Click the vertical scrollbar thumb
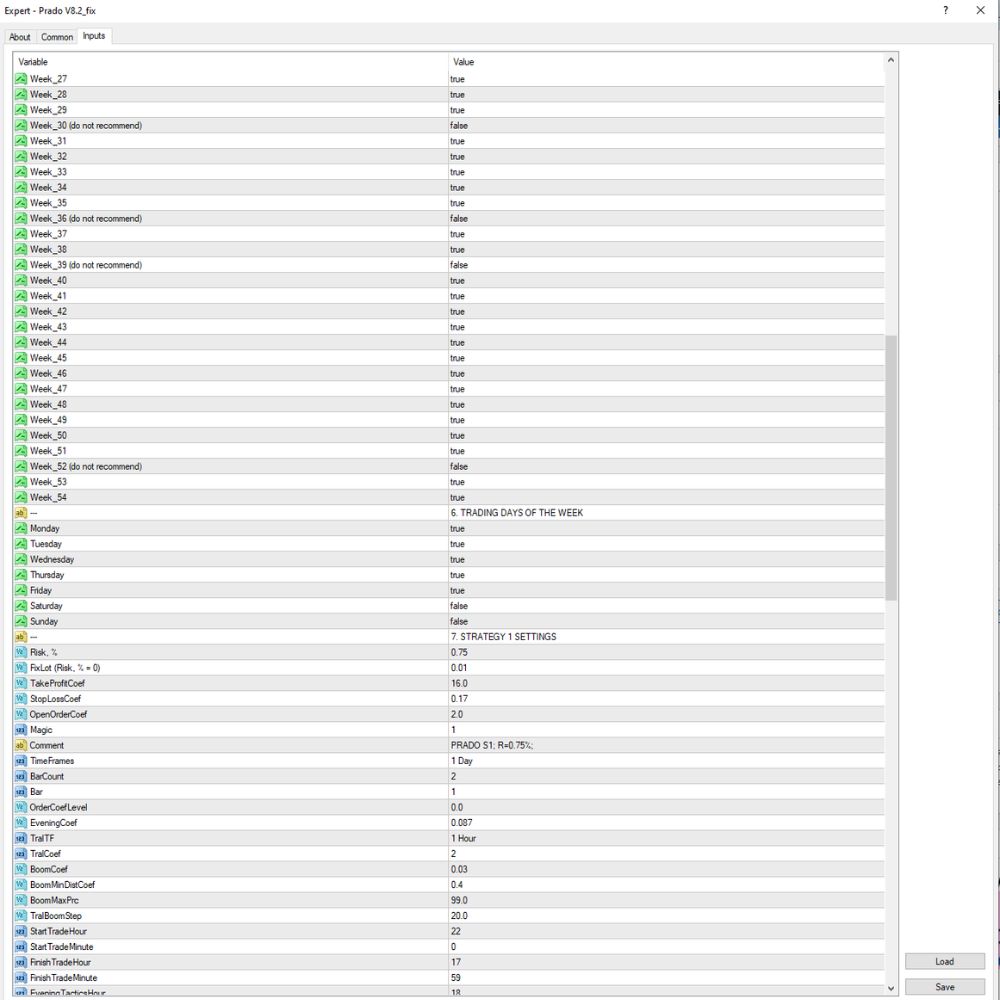Viewport: 1000px width, 1000px height. [x=891, y=467]
